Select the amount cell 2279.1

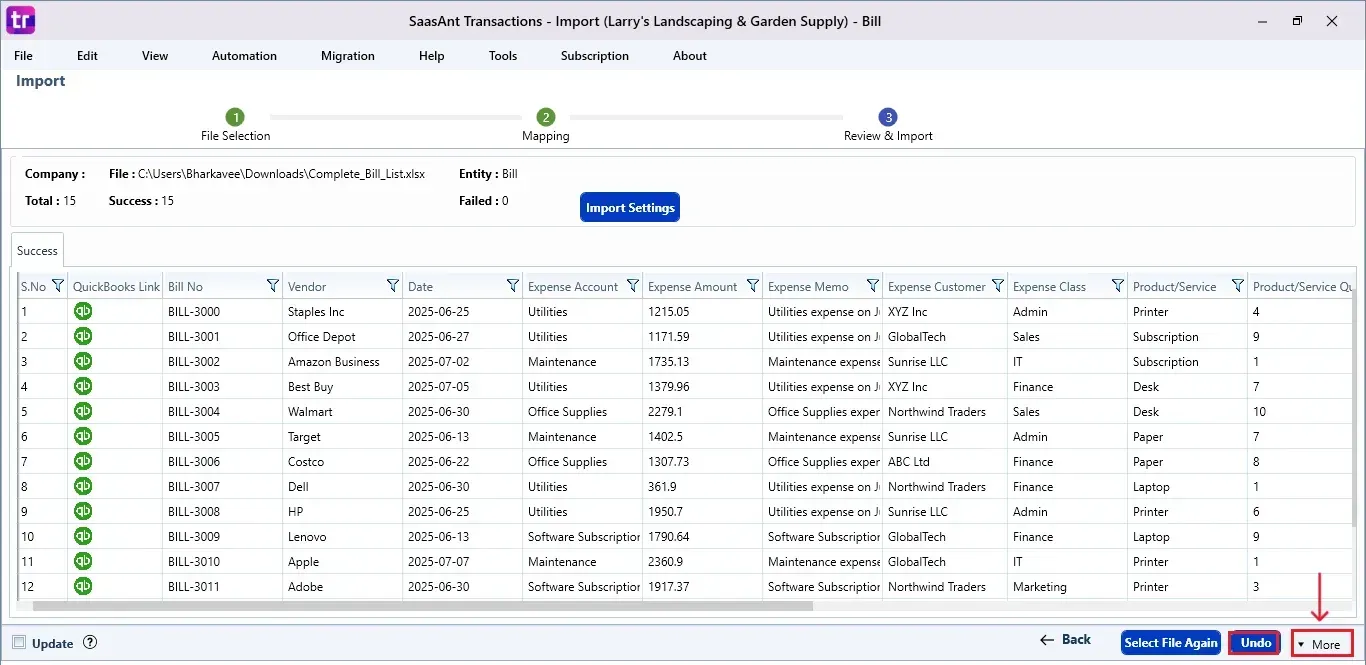click(x=703, y=411)
